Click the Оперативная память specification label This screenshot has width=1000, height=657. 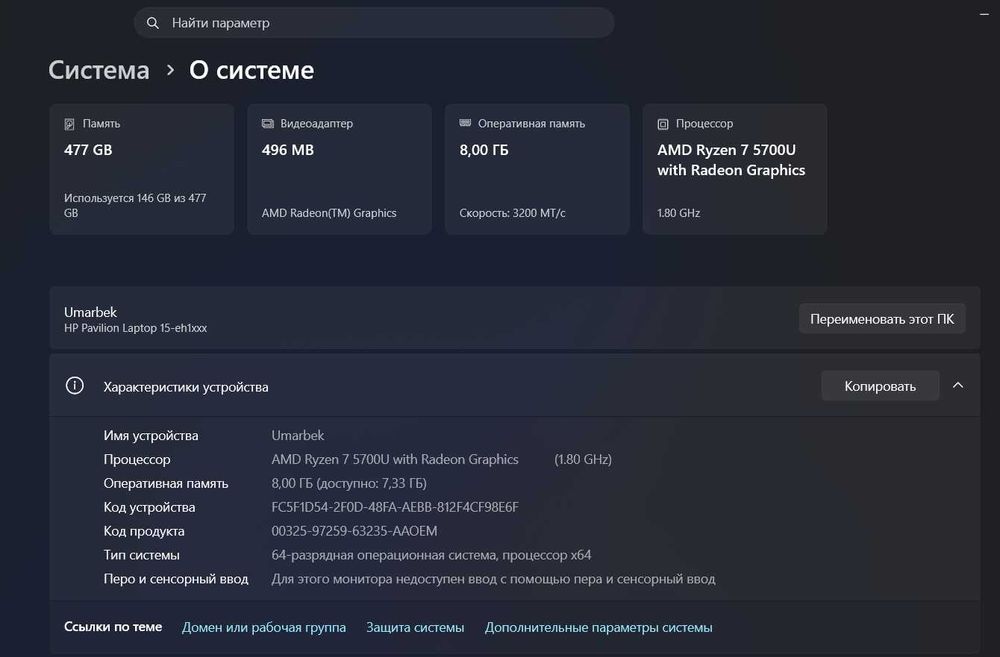tap(166, 484)
